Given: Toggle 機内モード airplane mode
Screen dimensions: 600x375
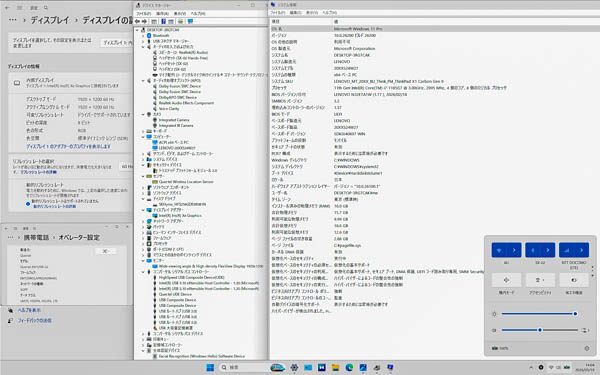Looking at the screenshot, I should (506, 280).
